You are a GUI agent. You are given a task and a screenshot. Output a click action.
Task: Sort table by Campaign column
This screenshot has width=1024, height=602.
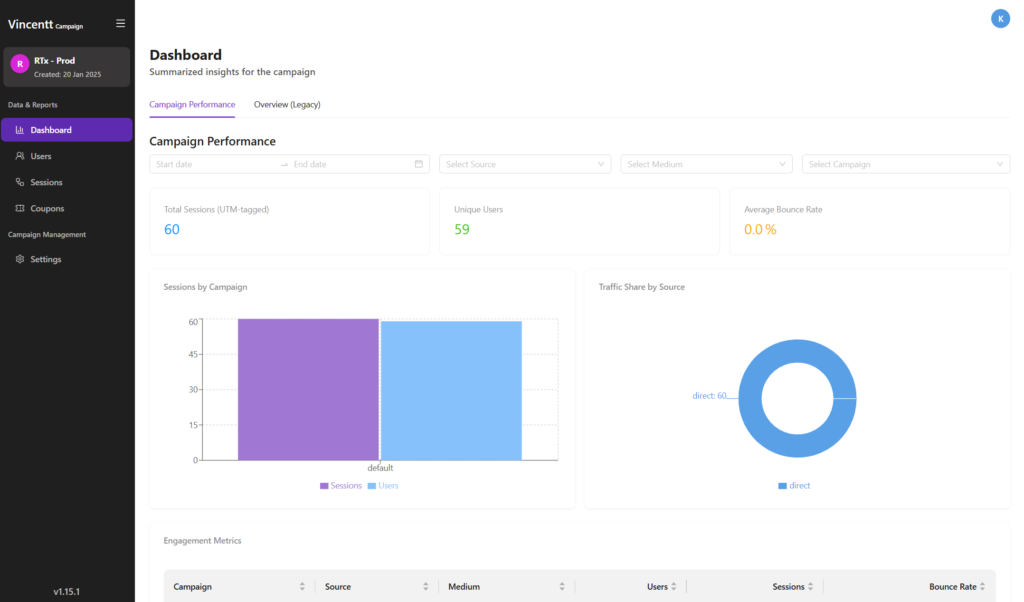[x=302, y=587]
